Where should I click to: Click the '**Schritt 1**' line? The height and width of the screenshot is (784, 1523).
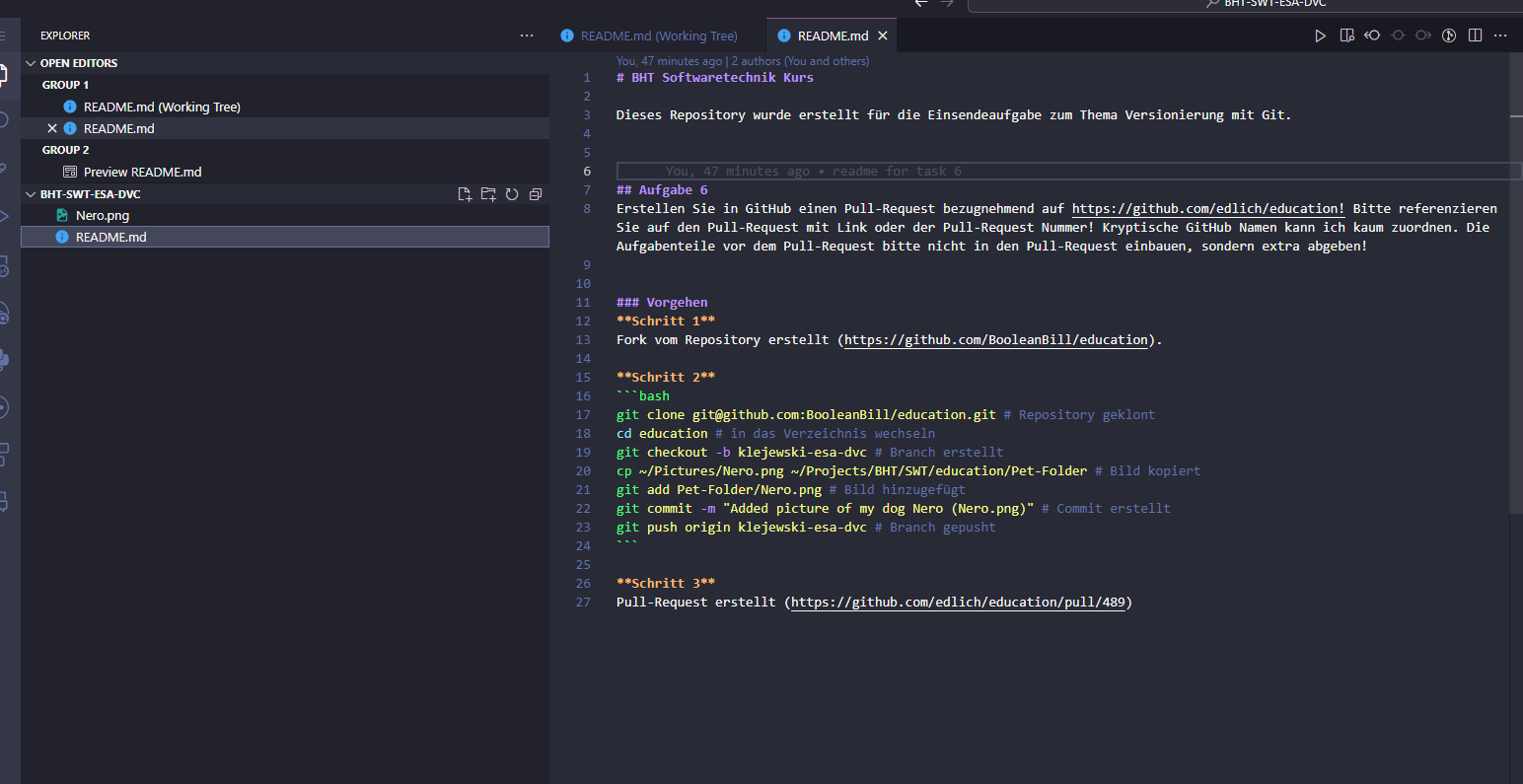[x=666, y=321]
